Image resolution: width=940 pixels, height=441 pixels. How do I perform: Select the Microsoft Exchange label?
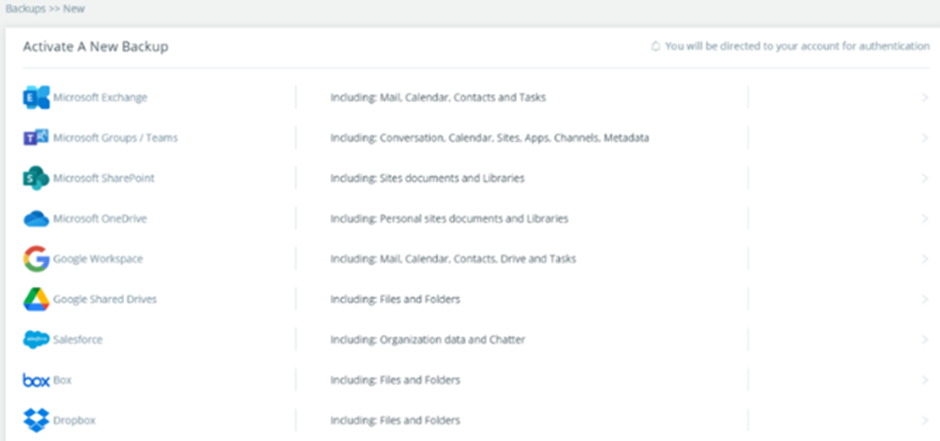coord(100,97)
